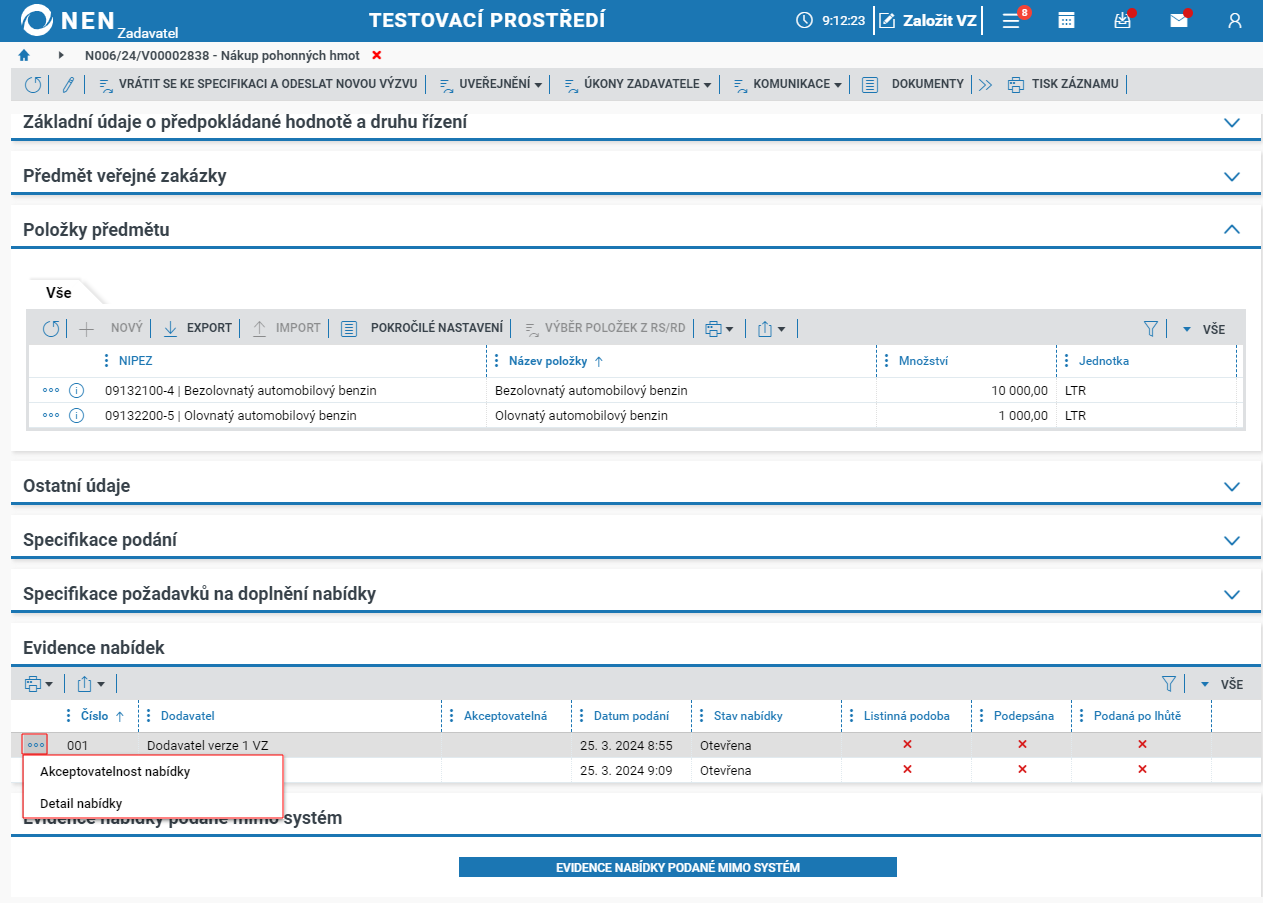1263x903 pixels.
Task: Click the filter funnel icon in items grid
Action: [1151, 328]
